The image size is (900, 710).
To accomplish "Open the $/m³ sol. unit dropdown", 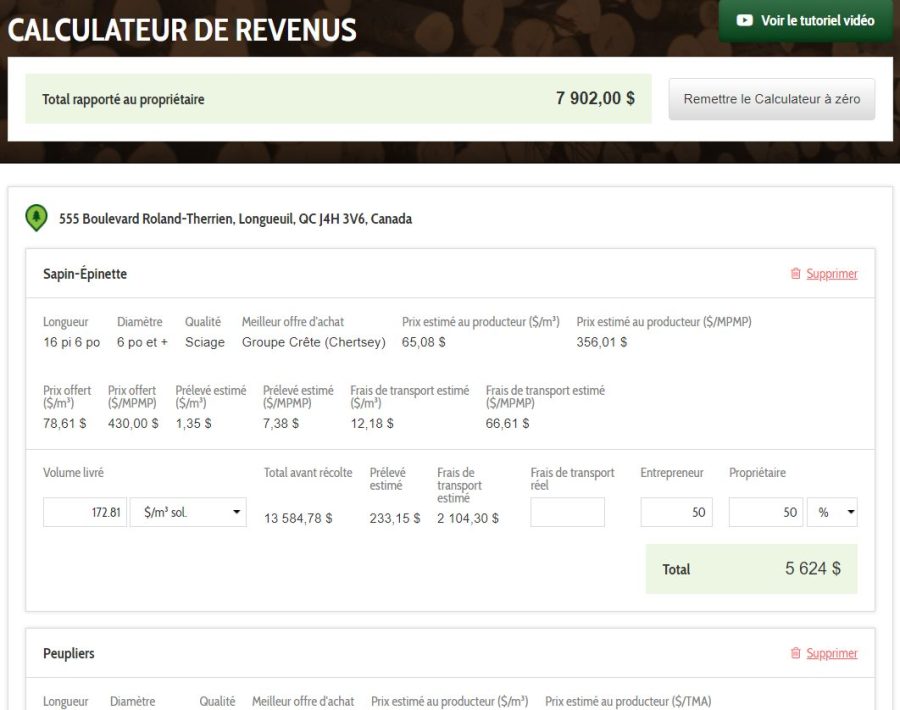I will [x=188, y=512].
